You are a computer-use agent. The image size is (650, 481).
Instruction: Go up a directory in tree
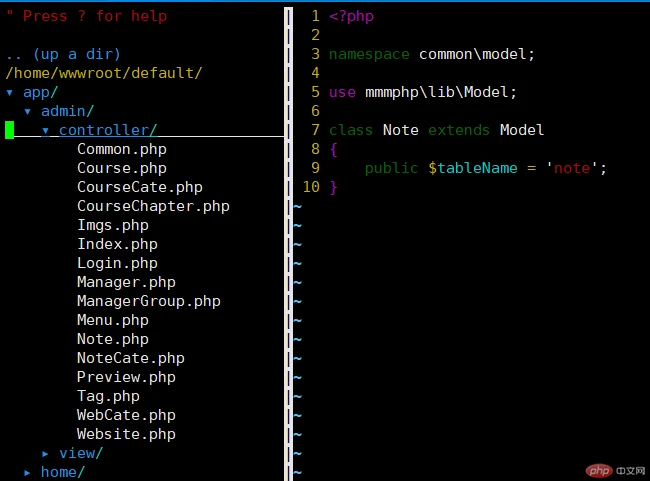point(62,54)
